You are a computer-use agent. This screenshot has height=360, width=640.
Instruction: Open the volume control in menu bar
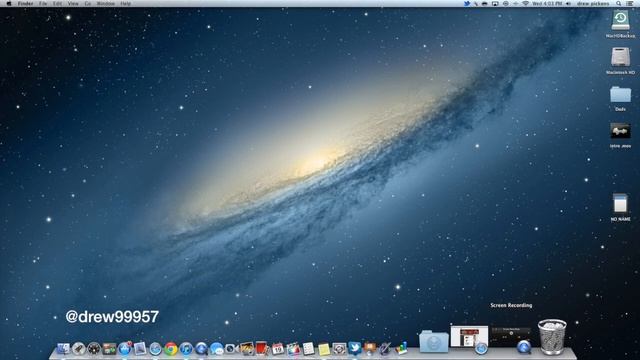(569, 3)
